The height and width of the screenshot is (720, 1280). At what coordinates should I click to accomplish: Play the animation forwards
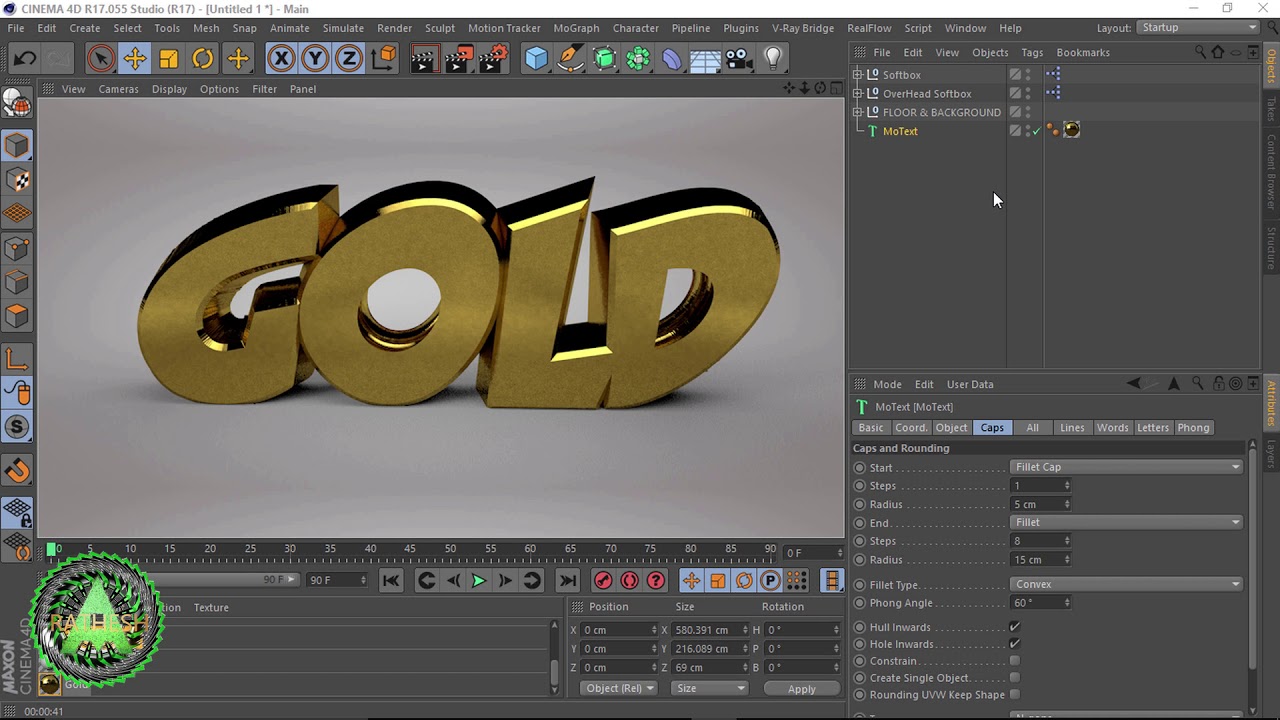(479, 580)
